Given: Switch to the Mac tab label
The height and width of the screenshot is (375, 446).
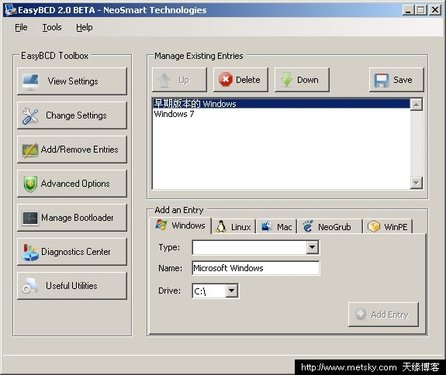Looking at the screenshot, I should pyautogui.click(x=284, y=227).
